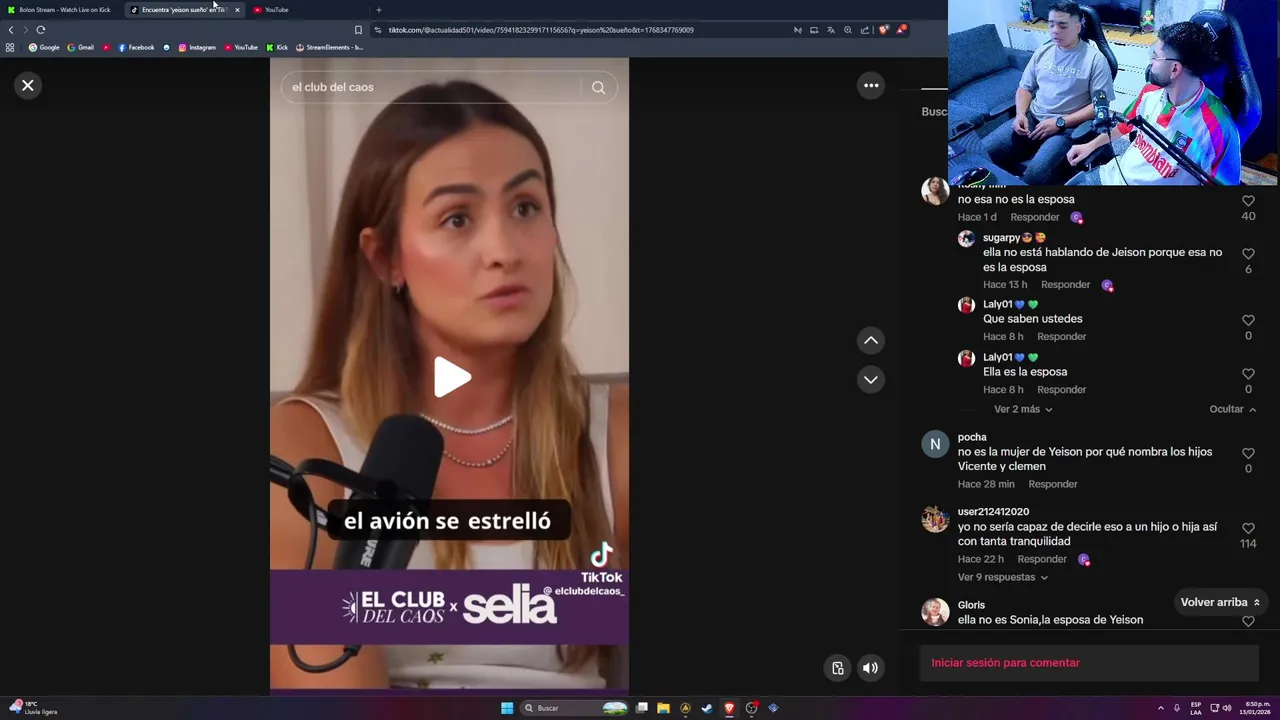1280x720 pixels.
Task: Reply to pocha's comment
Action: tap(1053, 484)
